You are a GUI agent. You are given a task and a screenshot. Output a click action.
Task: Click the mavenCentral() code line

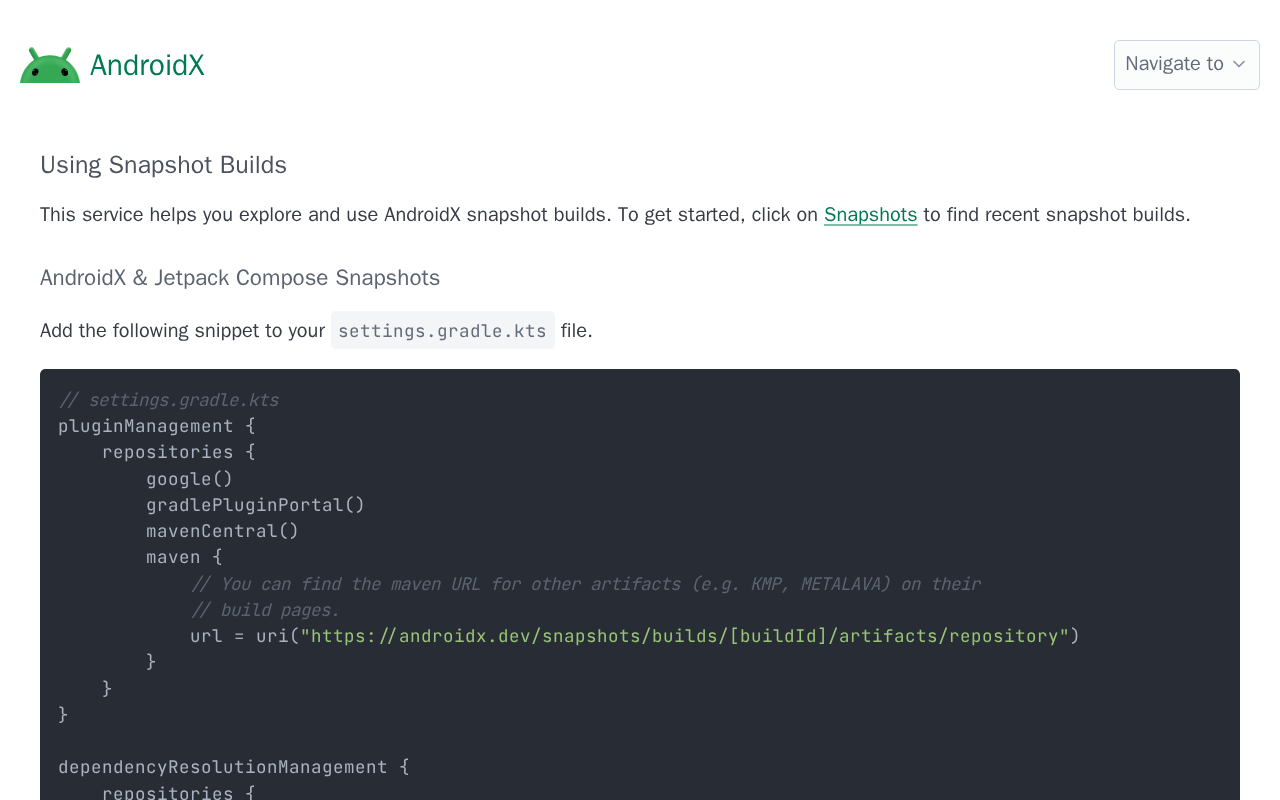[222, 531]
